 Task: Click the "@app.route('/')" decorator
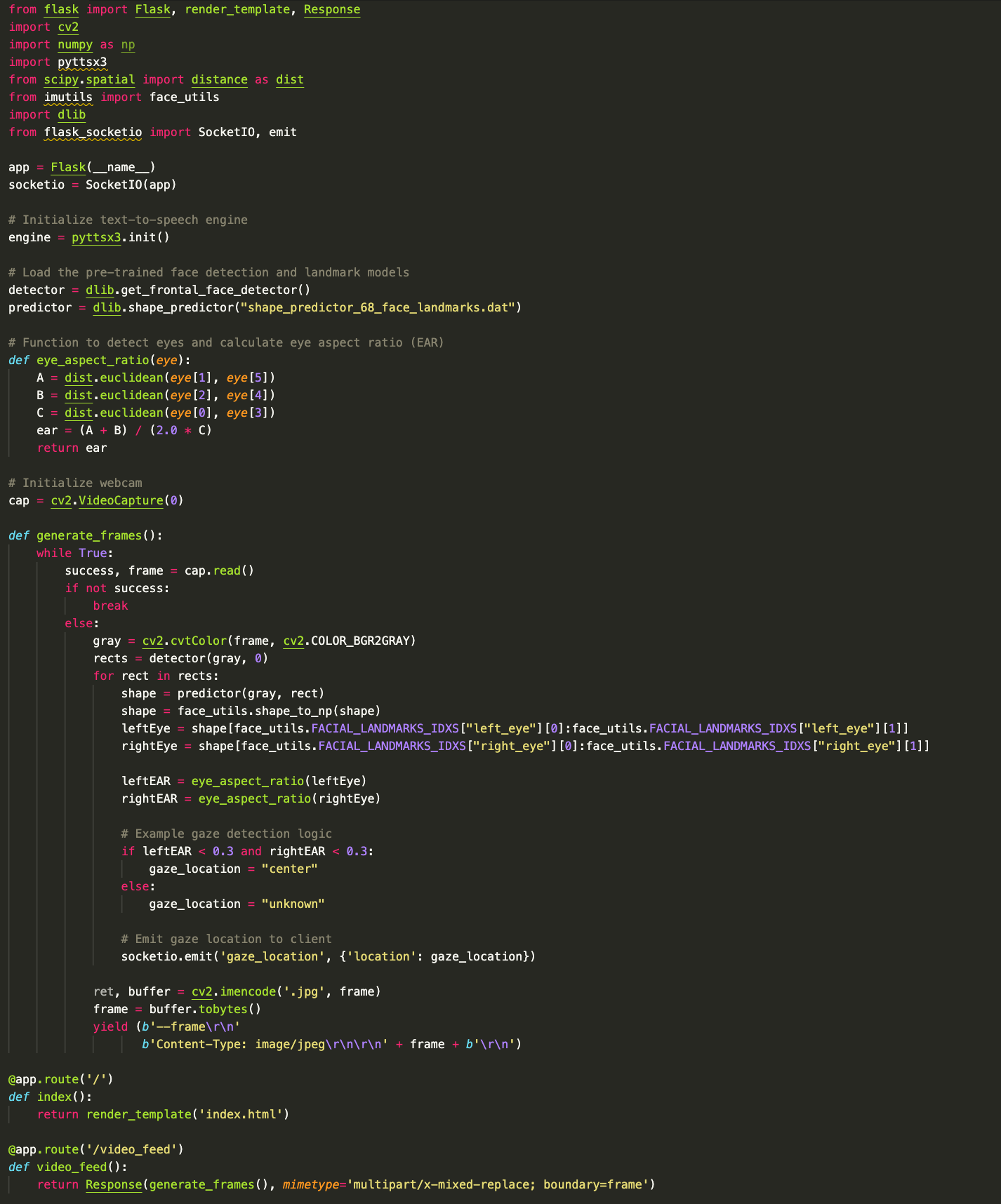[x=61, y=1080]
